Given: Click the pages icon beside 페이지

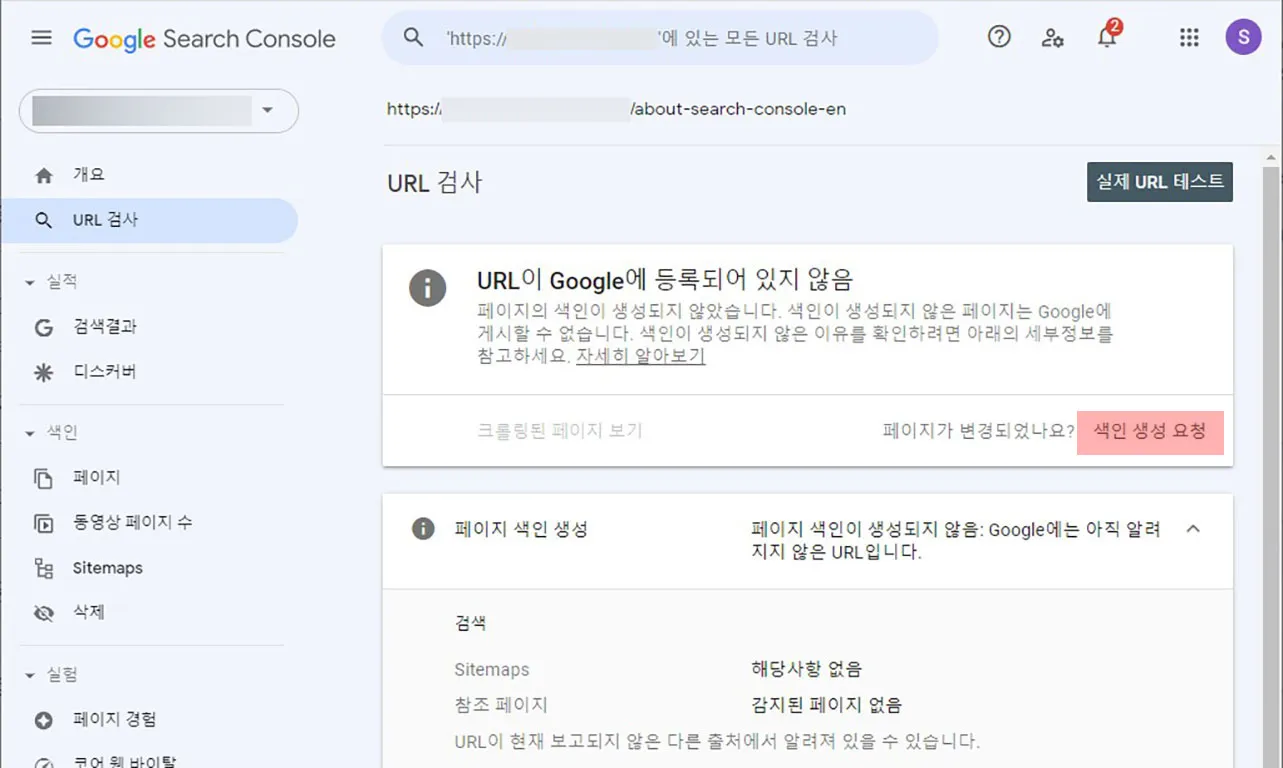Looking at the screenshot, I should coord(43,478).
